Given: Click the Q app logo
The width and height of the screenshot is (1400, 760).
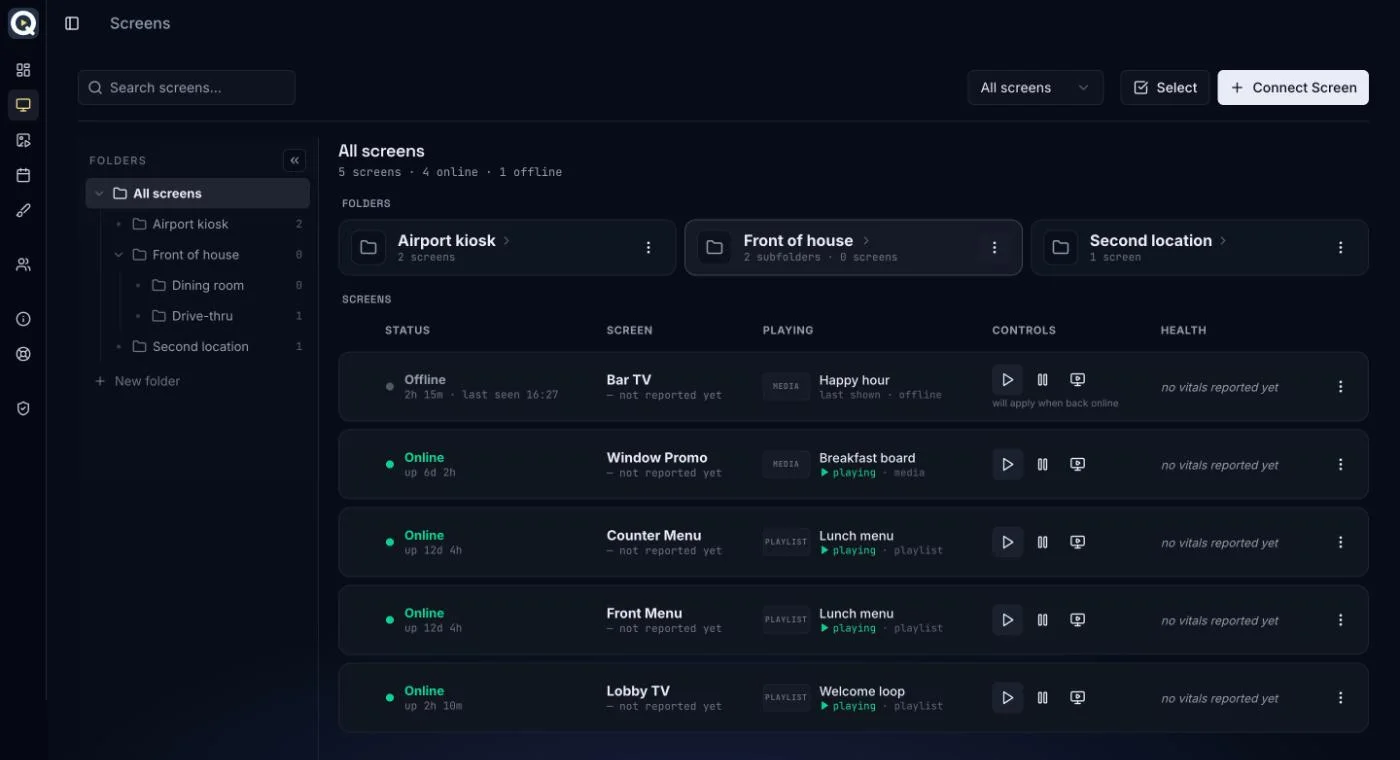Looking at the screenshot, I should [x=23, y=23].
